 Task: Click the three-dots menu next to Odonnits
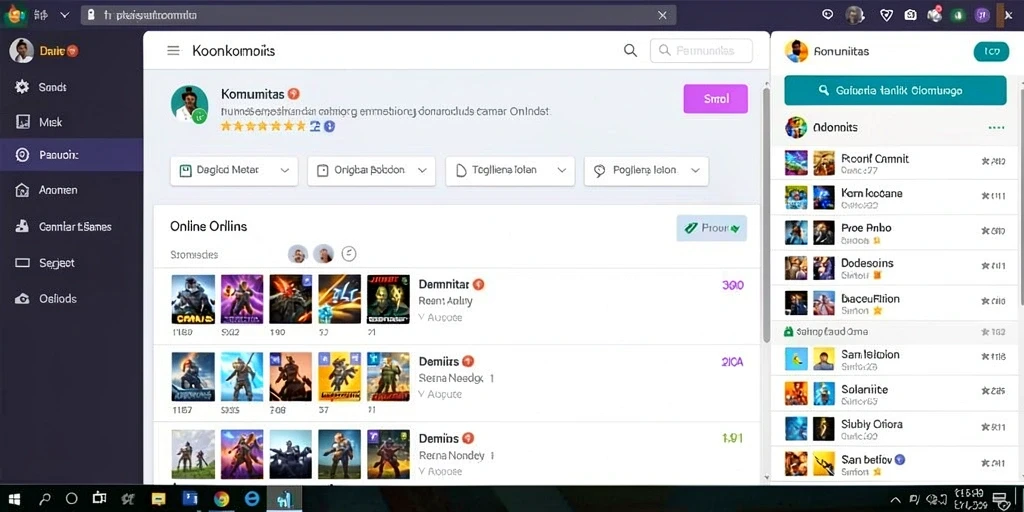click(997, 128)
